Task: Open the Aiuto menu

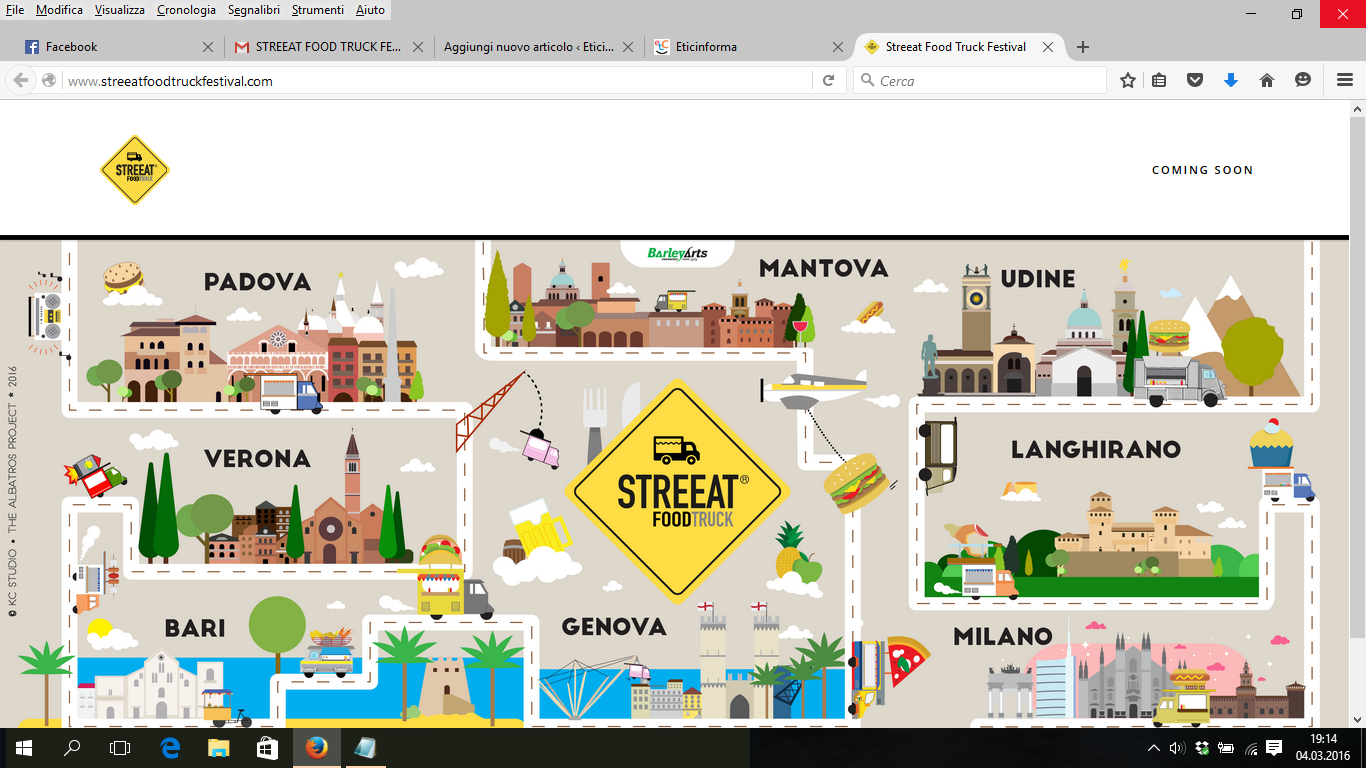Action: point(371,9)
